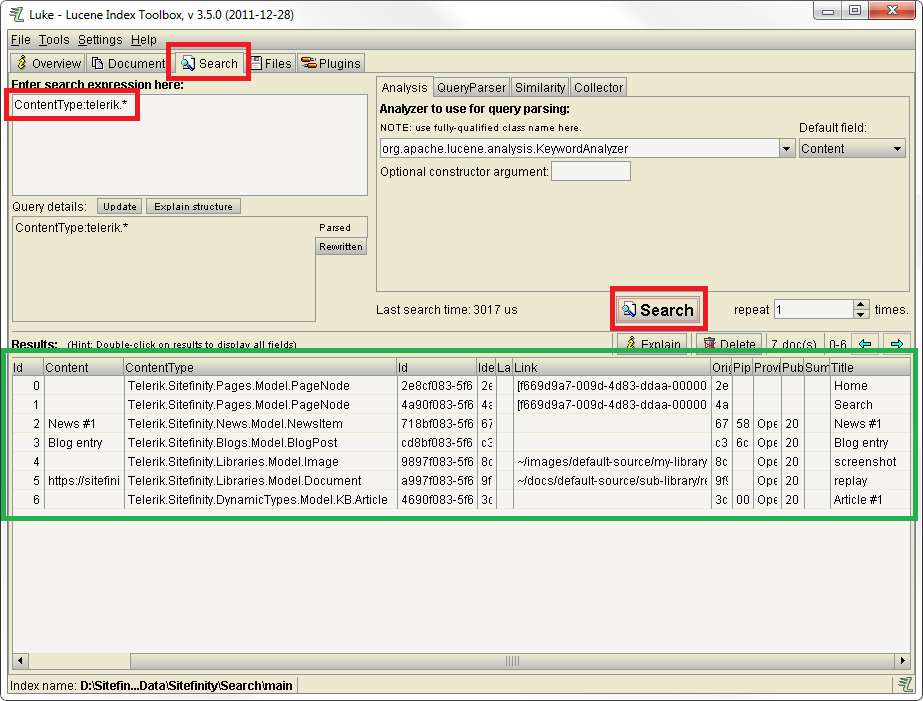The width and height of the screenshot is (923, 701).
Task: Open the Files tab
Action: [x=271, y=63]
